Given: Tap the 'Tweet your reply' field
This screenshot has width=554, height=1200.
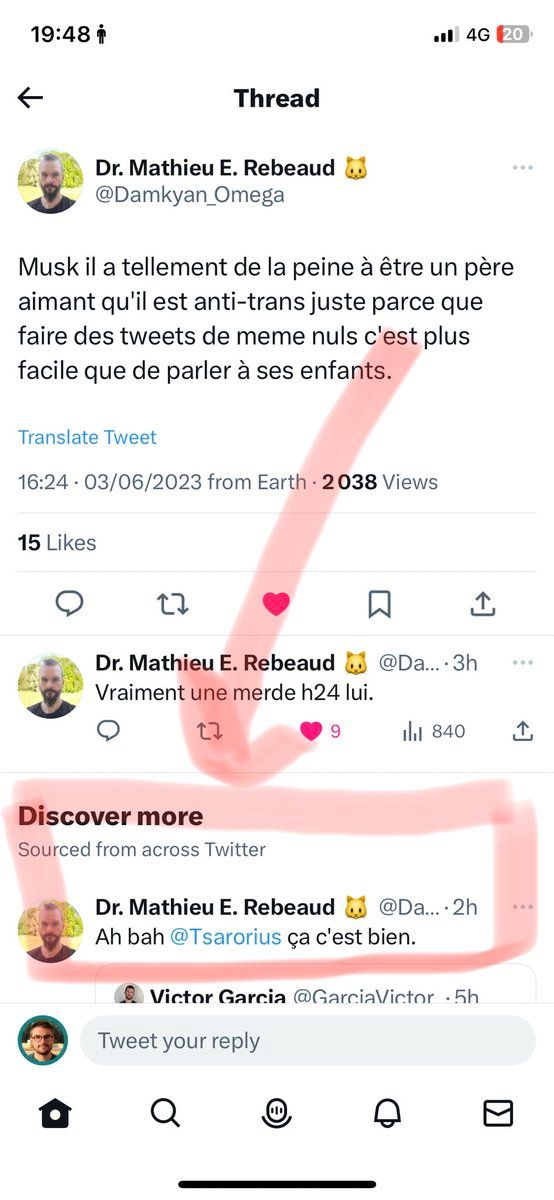Looking at the screenshot, I should coord(308,1040).
